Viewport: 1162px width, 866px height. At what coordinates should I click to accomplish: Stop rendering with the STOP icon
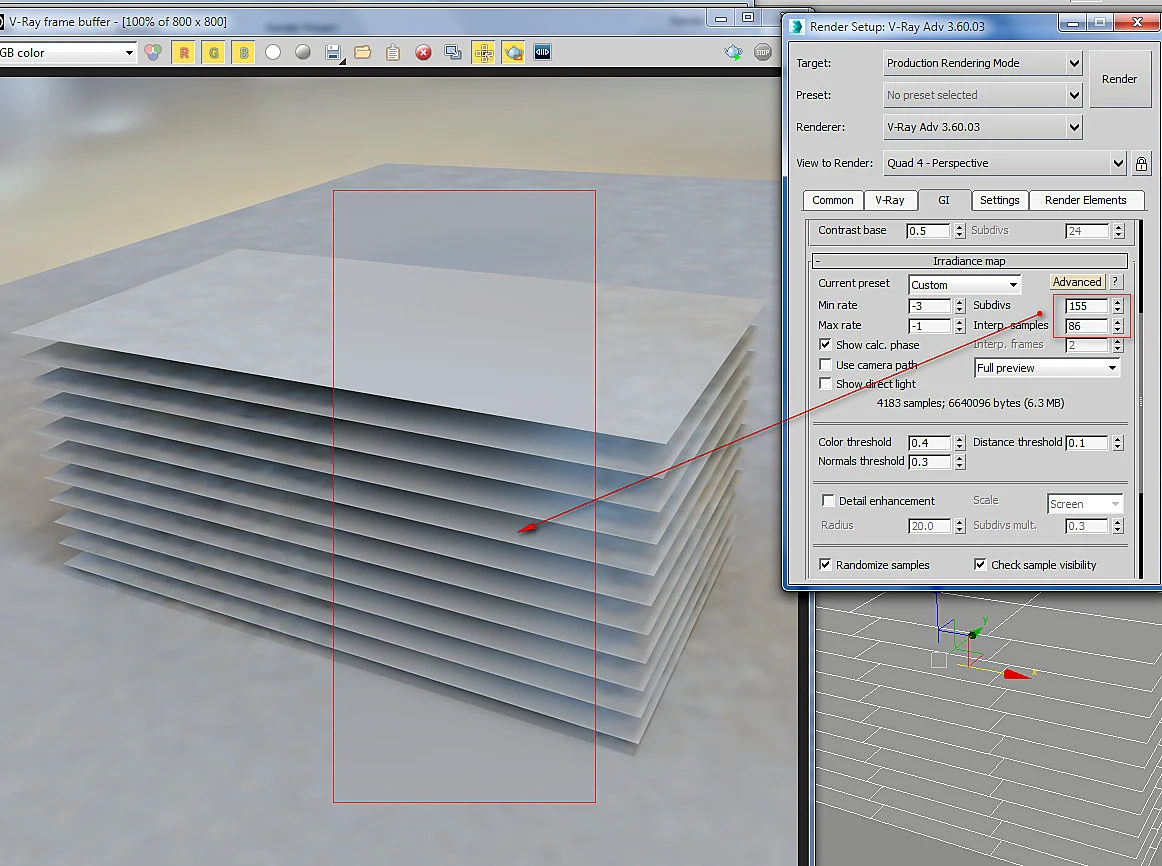point(763,53)
